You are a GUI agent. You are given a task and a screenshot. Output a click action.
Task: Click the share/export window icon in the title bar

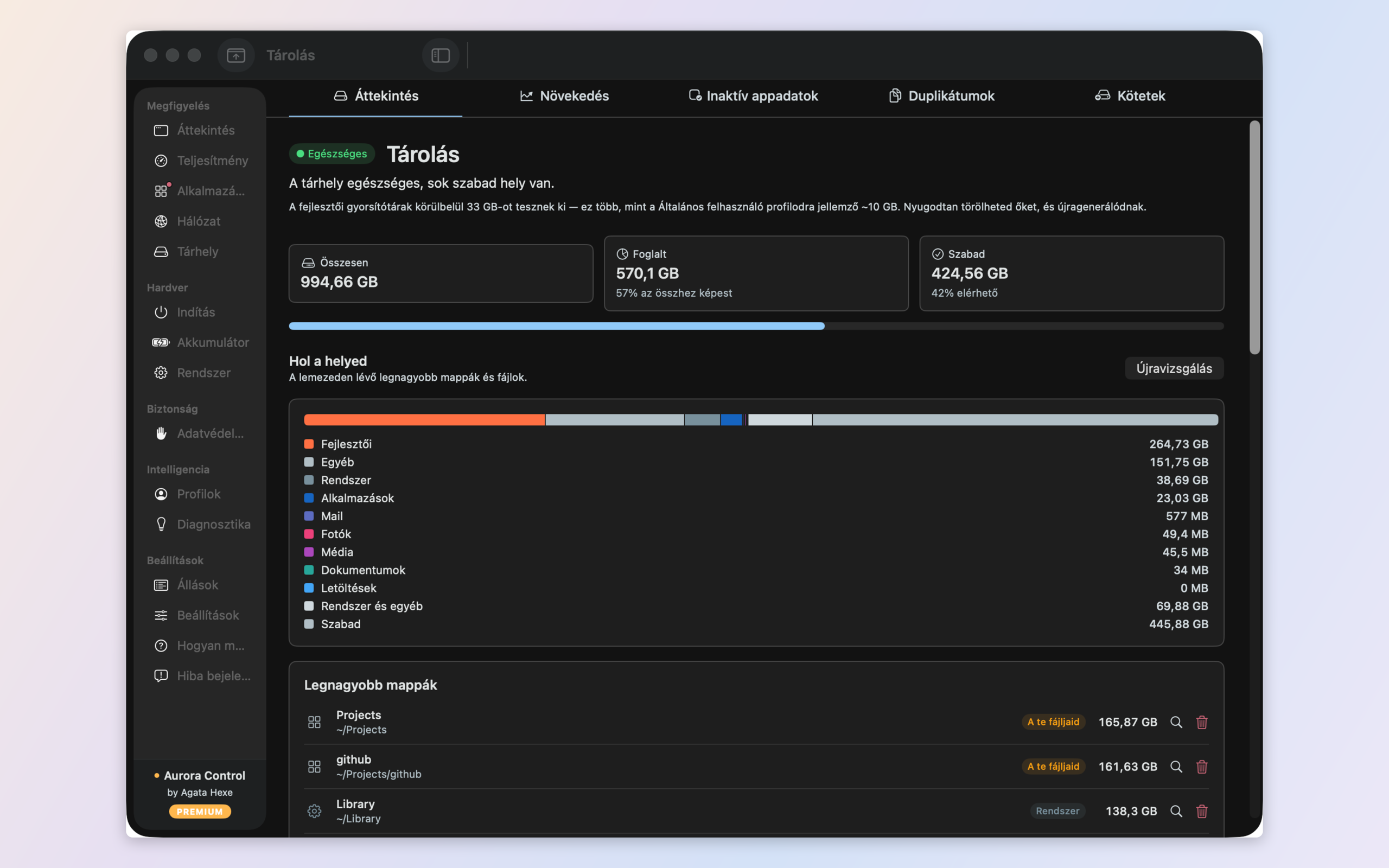(236, 55)
